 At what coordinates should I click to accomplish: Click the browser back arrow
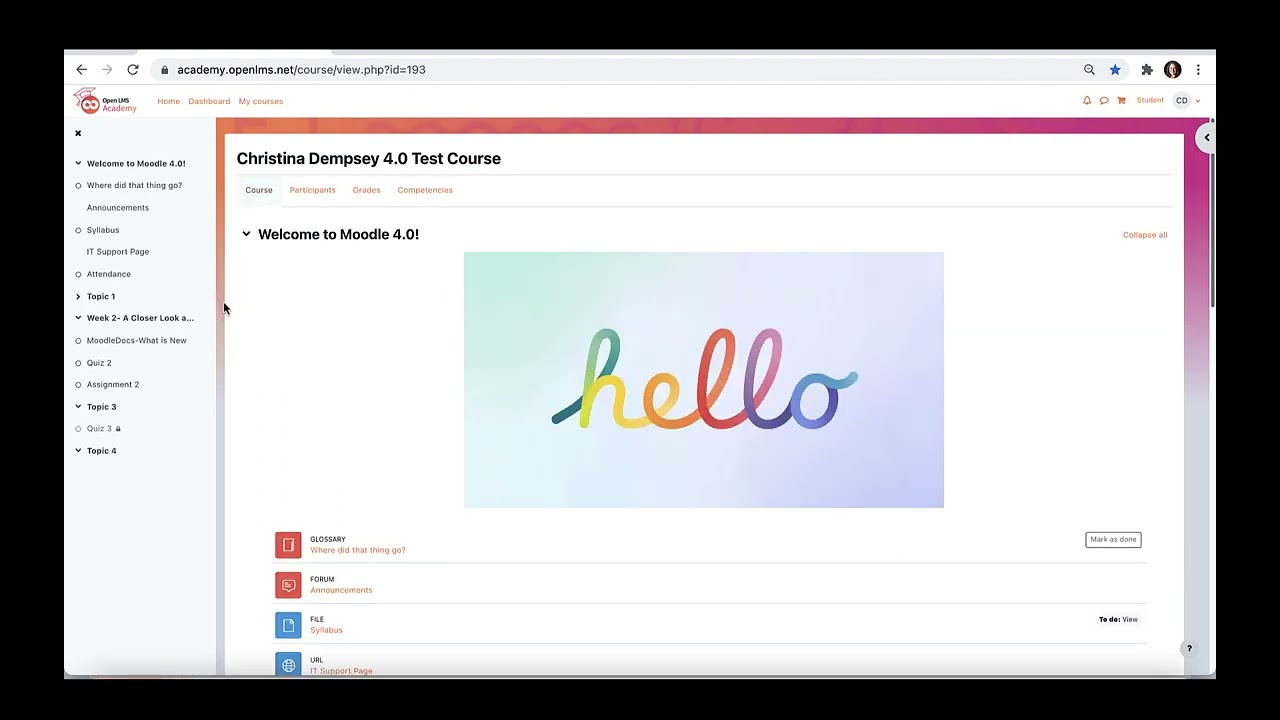tap(82, 69)
